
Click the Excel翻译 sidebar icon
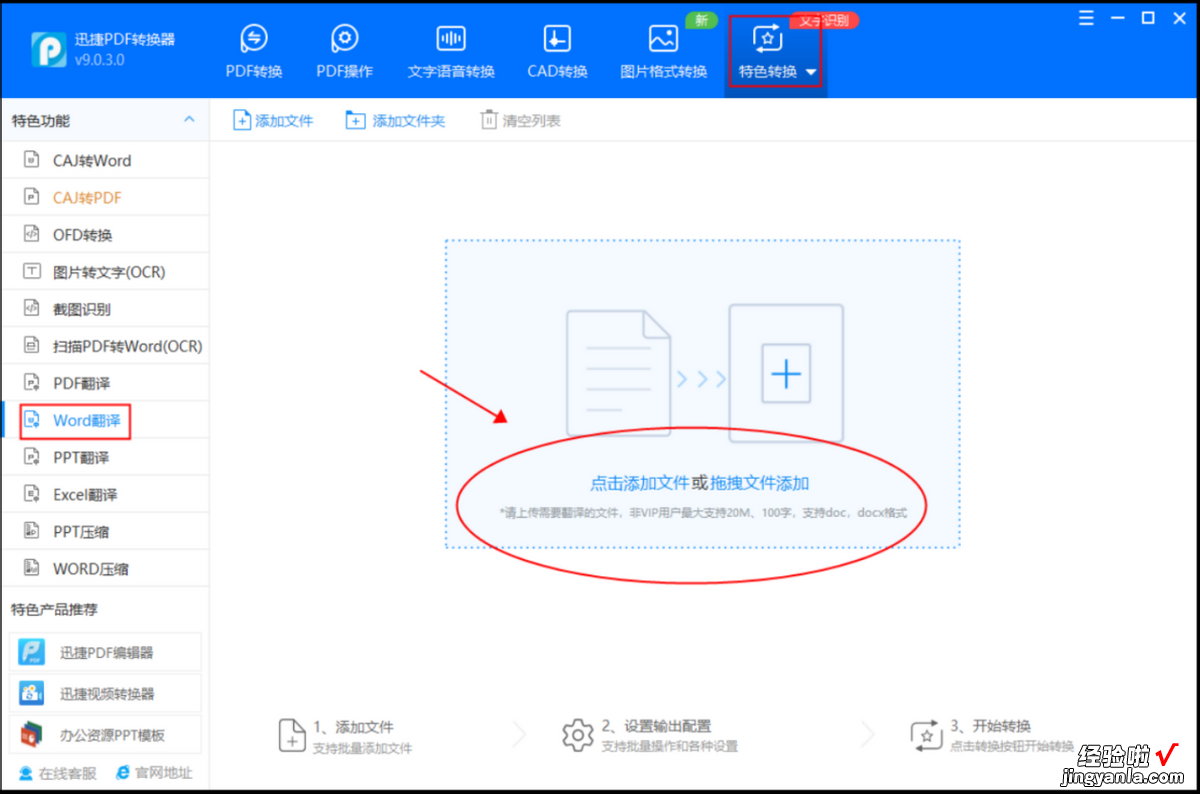pos(32,493)
